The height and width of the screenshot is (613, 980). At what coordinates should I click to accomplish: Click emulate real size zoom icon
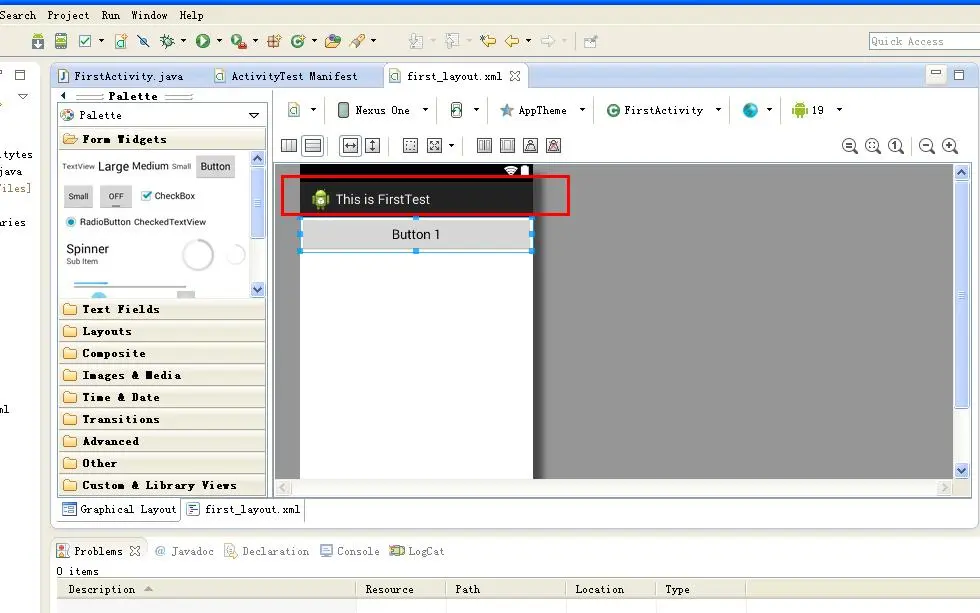(x=849, y=146)
